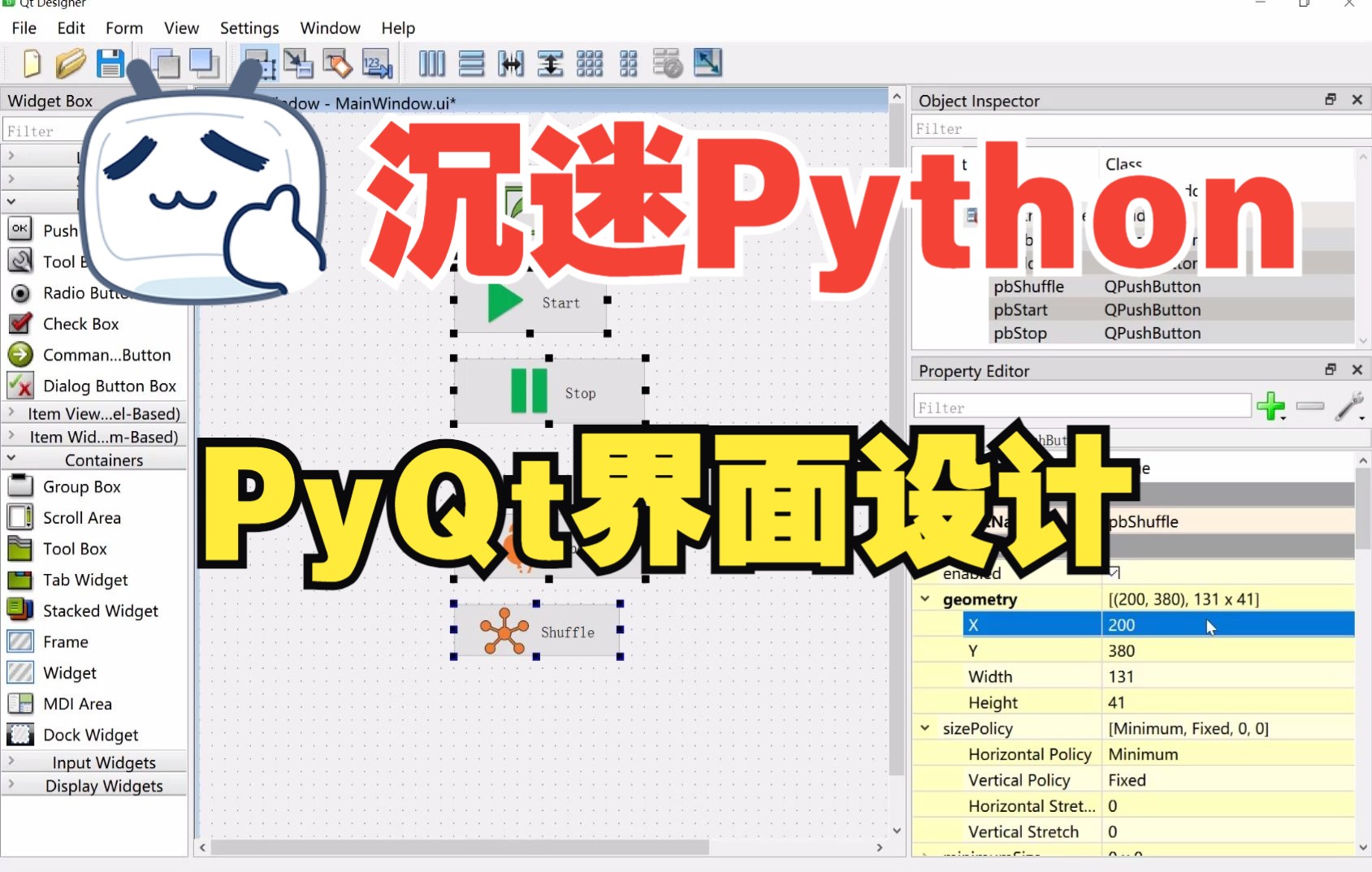Click the Object Inspector filter field
Screen dimensions: 1372x872
(1141, 128)
